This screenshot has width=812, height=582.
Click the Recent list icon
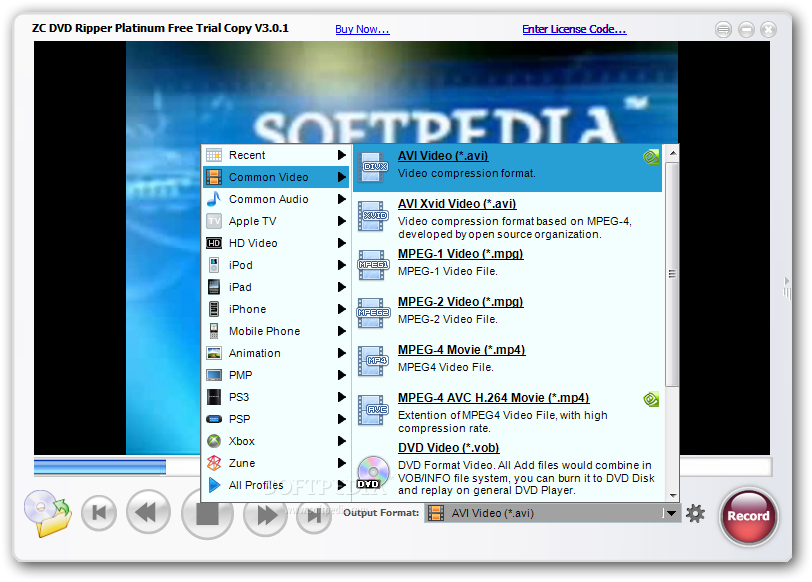(214, 155)
